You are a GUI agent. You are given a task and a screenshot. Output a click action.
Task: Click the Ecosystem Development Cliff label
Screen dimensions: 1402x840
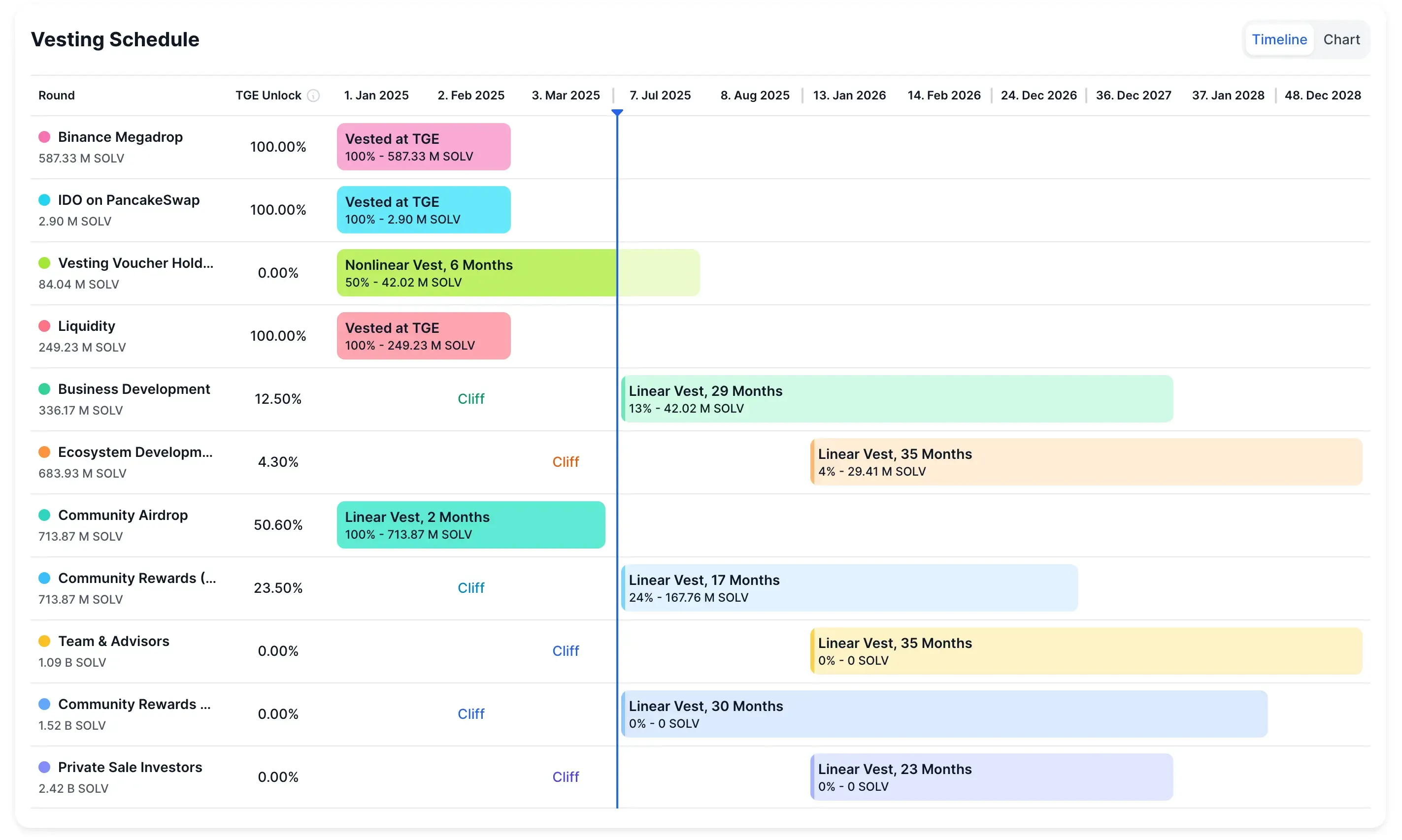pos(565,462)
